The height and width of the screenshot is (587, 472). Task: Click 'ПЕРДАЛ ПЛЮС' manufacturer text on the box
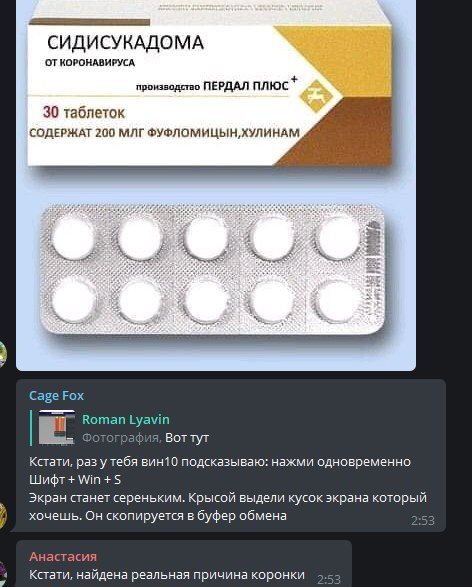(246, 86)
